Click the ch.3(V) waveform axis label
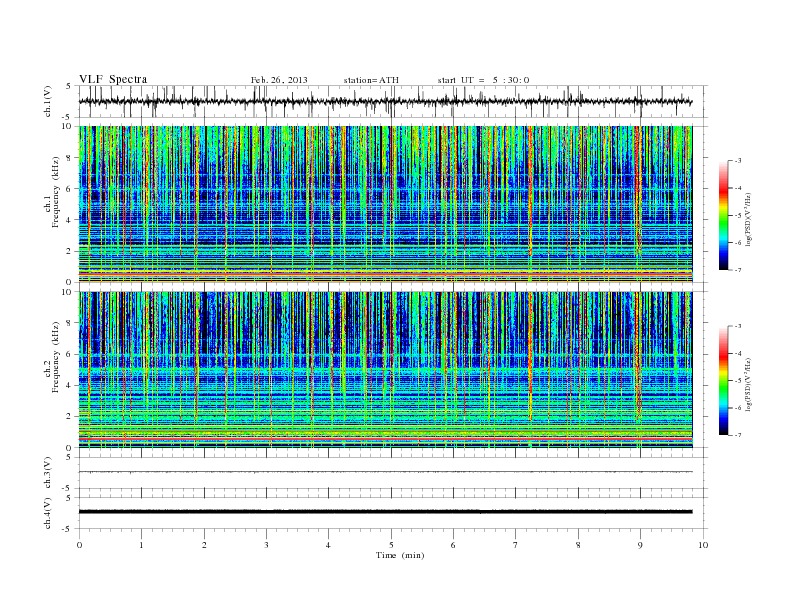 [x=47, y=473]
